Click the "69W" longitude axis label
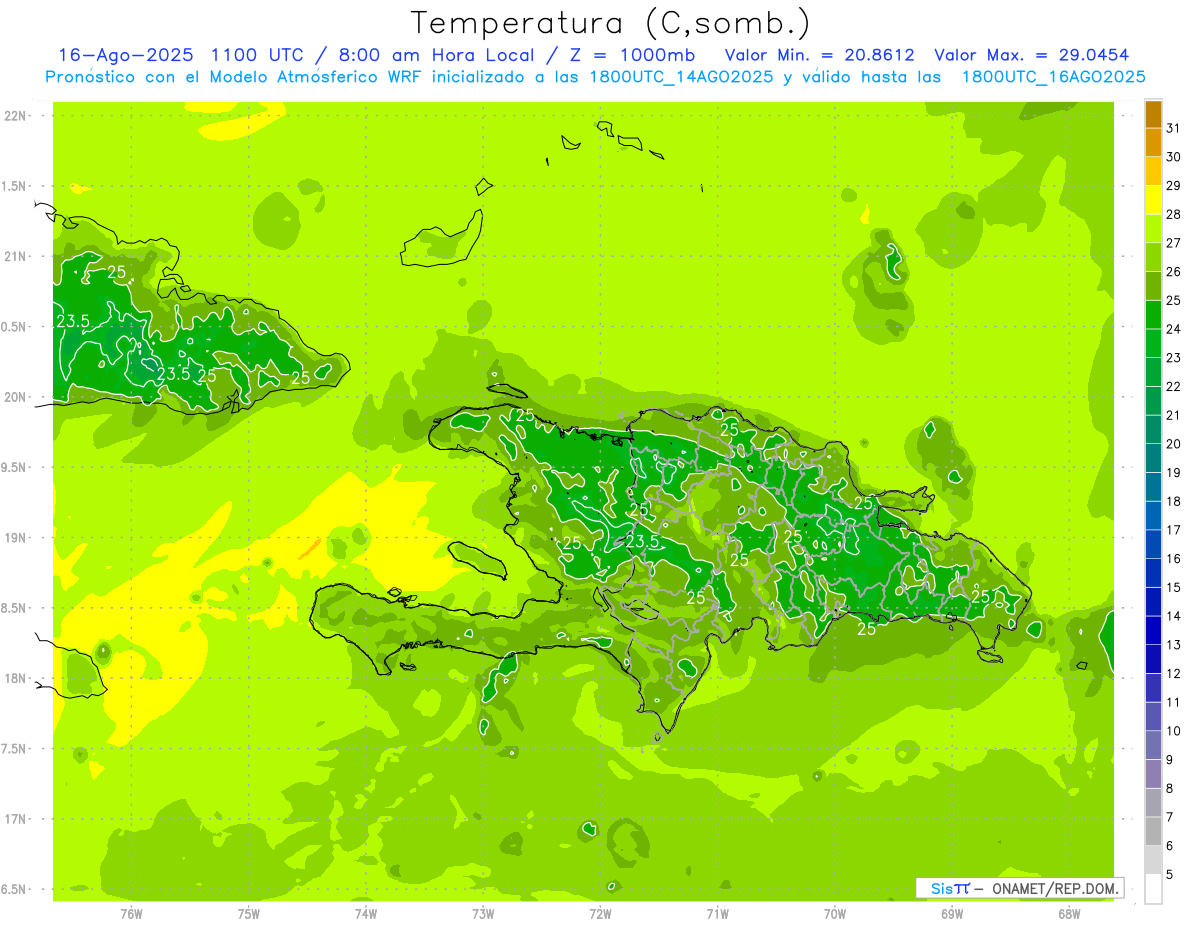 pos(952,913)
